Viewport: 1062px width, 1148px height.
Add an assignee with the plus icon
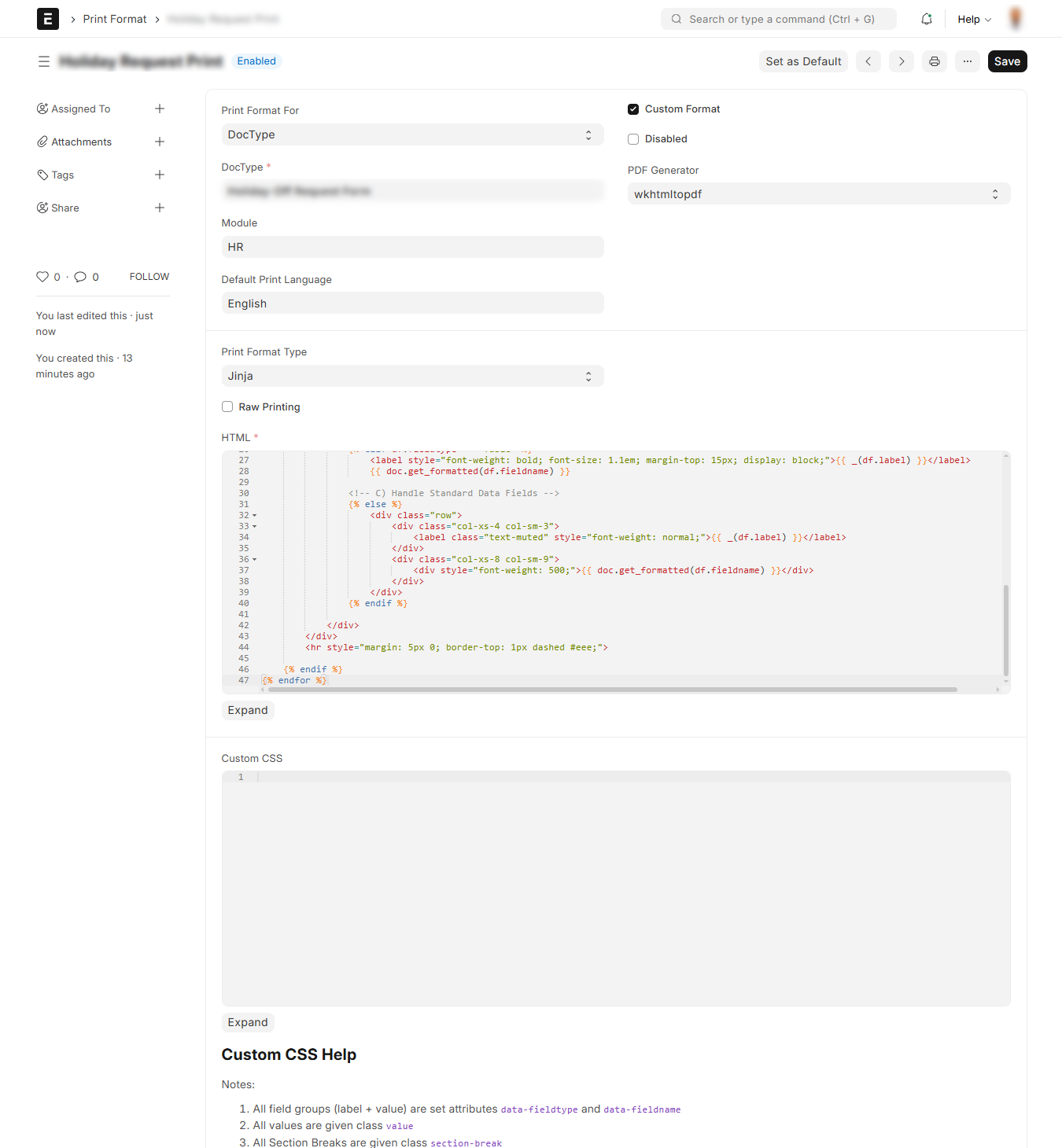point(160,109)
